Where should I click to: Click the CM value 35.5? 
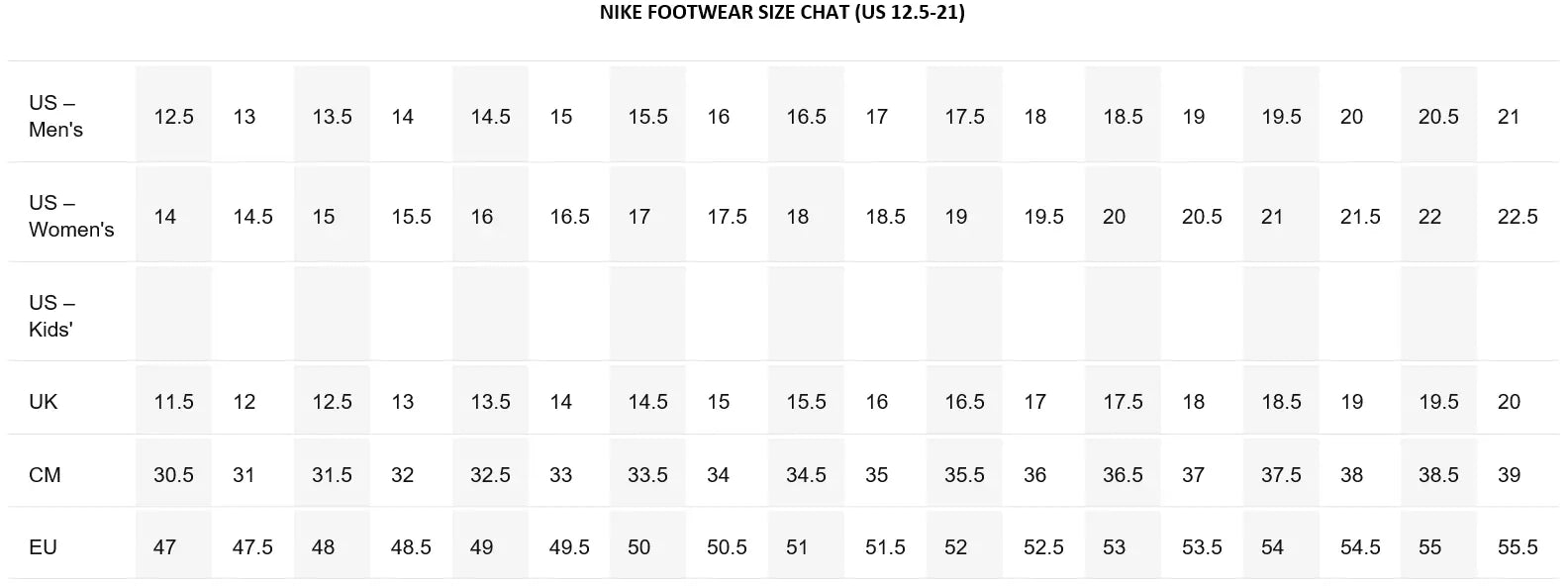[x=964, y=475]
